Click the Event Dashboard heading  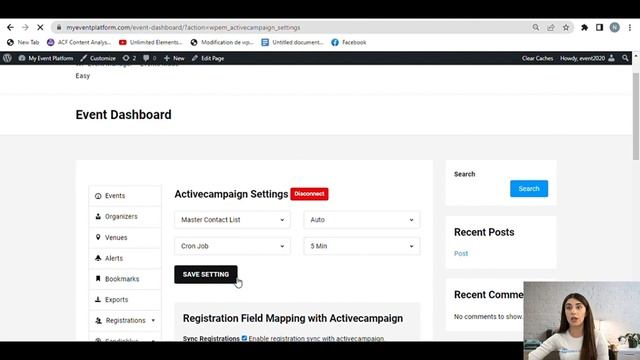pos(123,115)
